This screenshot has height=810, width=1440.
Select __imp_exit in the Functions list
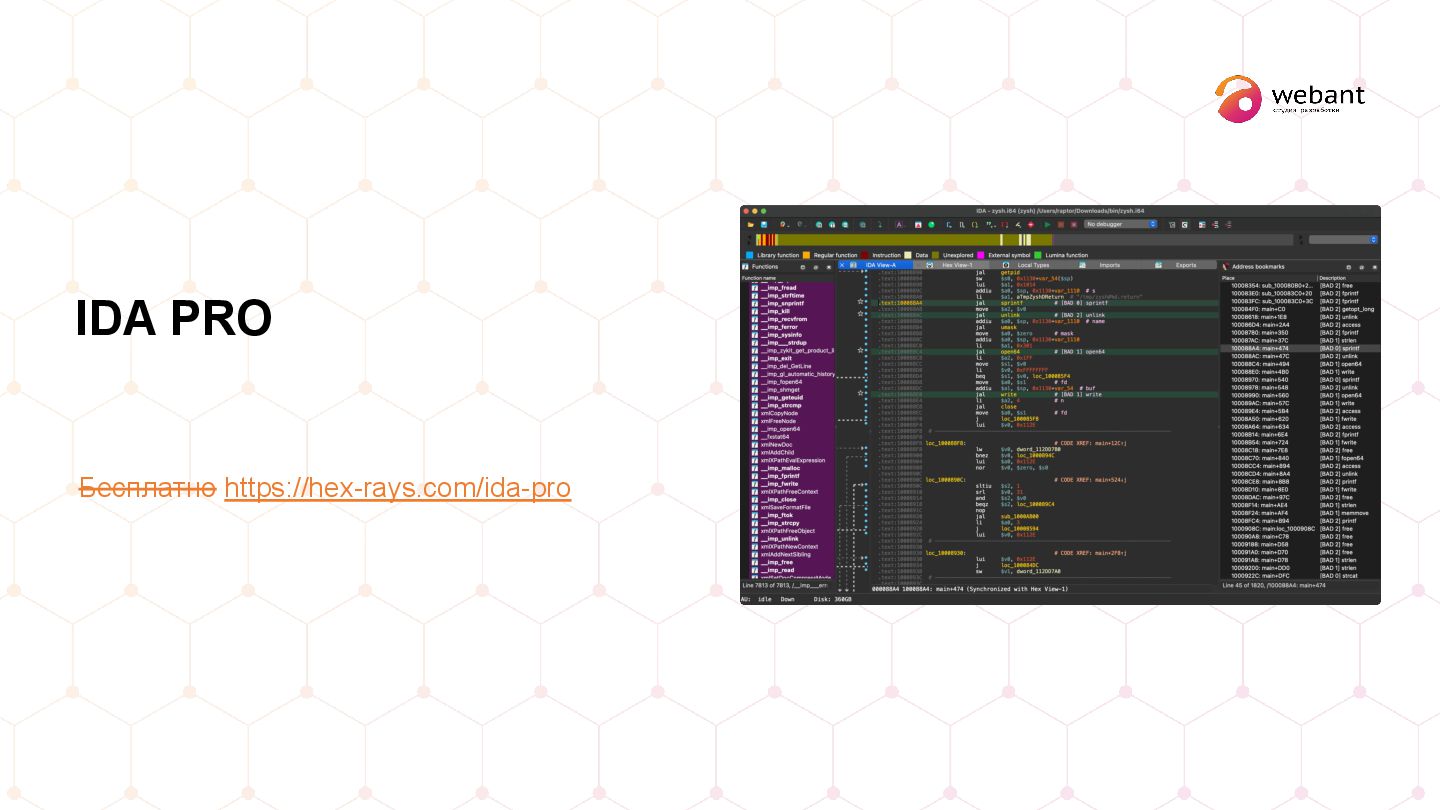792,358
